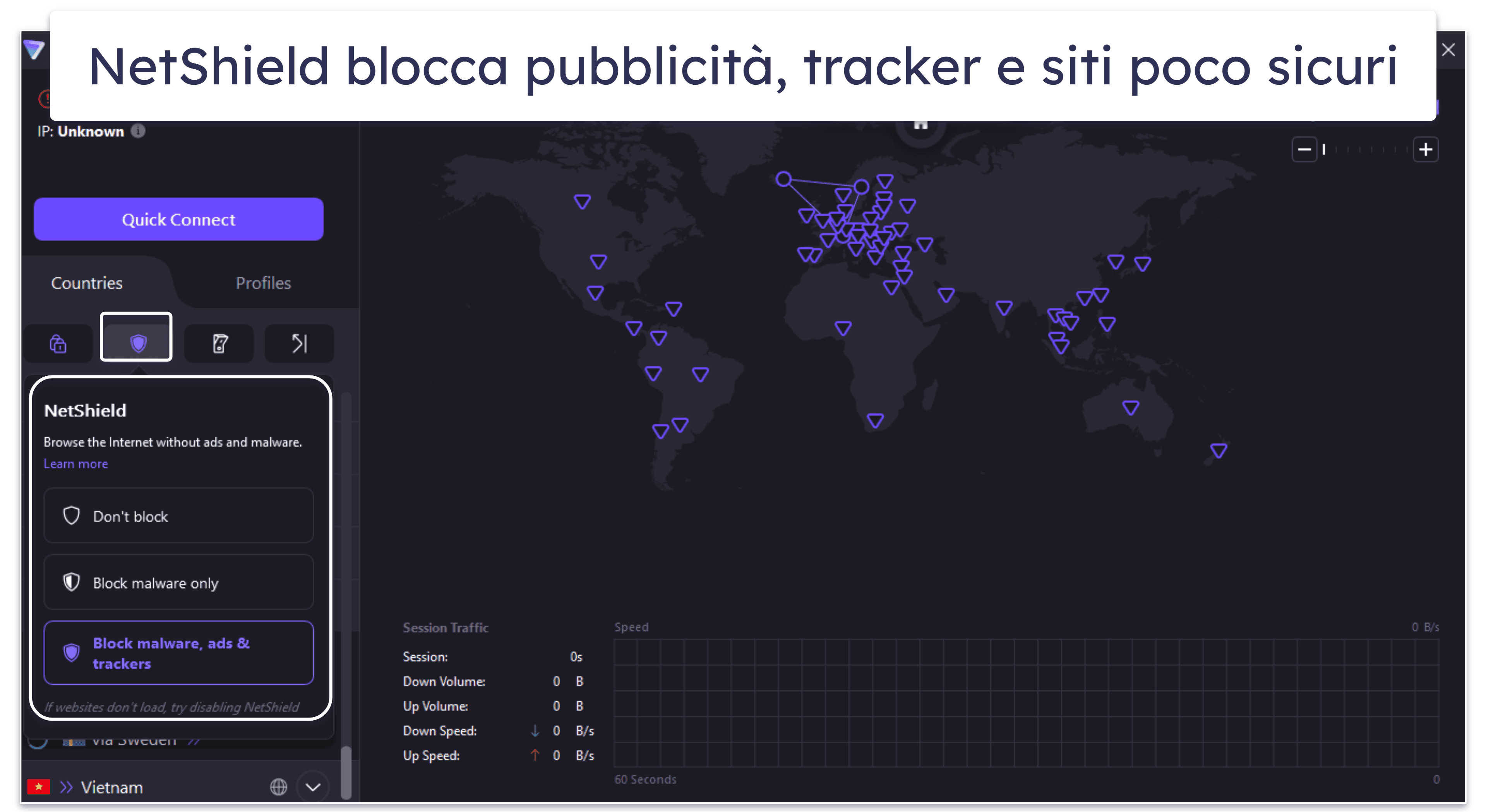
Task: Select the Brazil server marker
Action: [700, 375]
